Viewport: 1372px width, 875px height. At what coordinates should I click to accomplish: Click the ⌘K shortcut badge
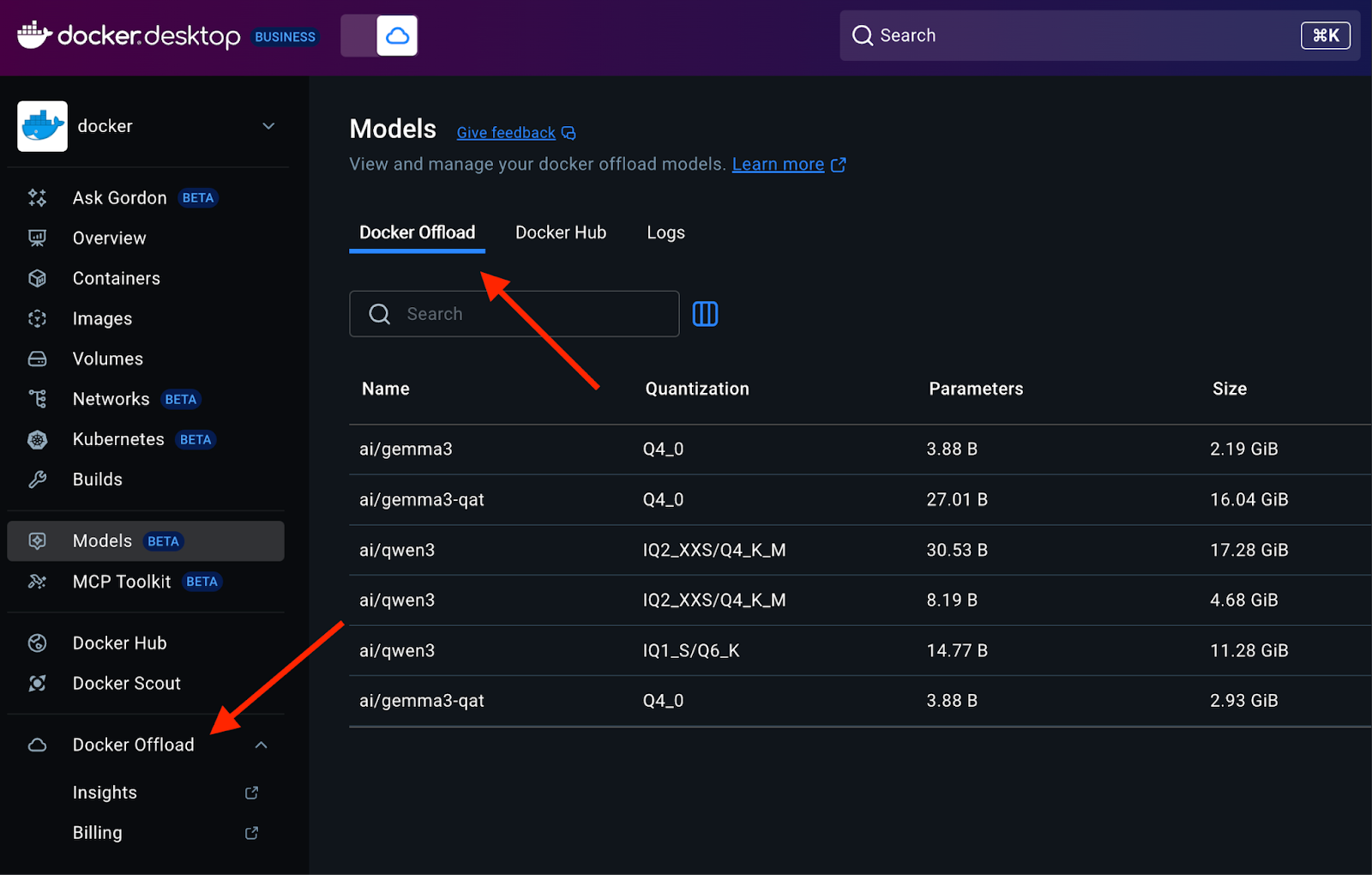click(1325, 35)
